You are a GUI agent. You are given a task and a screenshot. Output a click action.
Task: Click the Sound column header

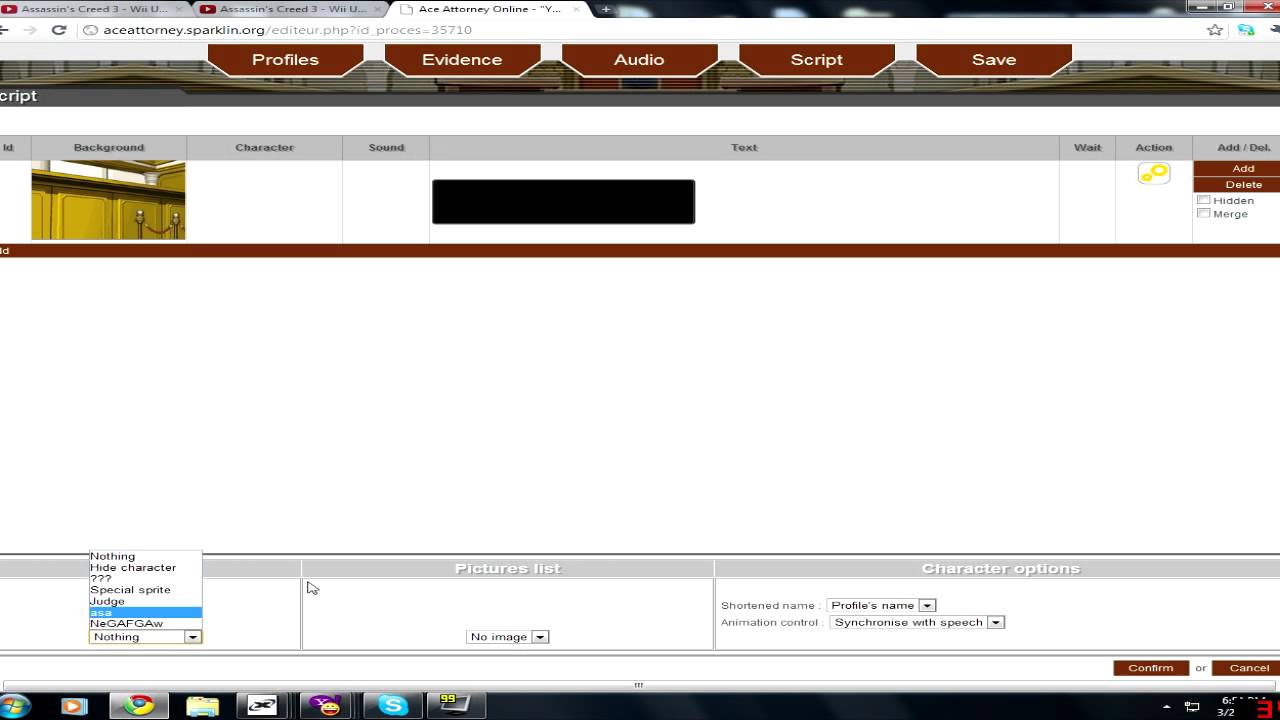pyautogui.click(x=386, y=148)
